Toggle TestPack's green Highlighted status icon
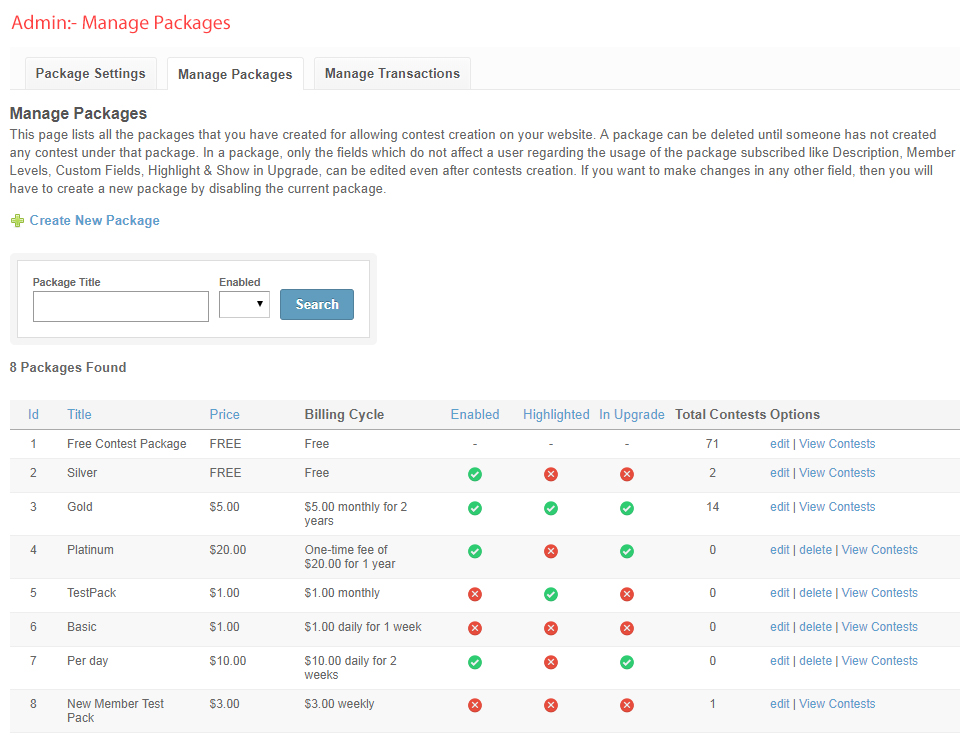968x743 pixels. tap(551, 594)
